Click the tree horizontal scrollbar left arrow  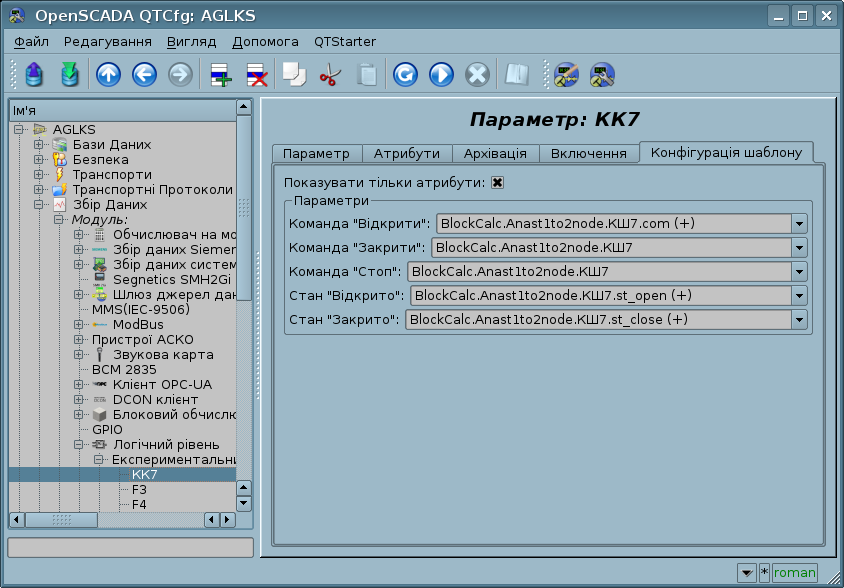click(x=17, y=520)
